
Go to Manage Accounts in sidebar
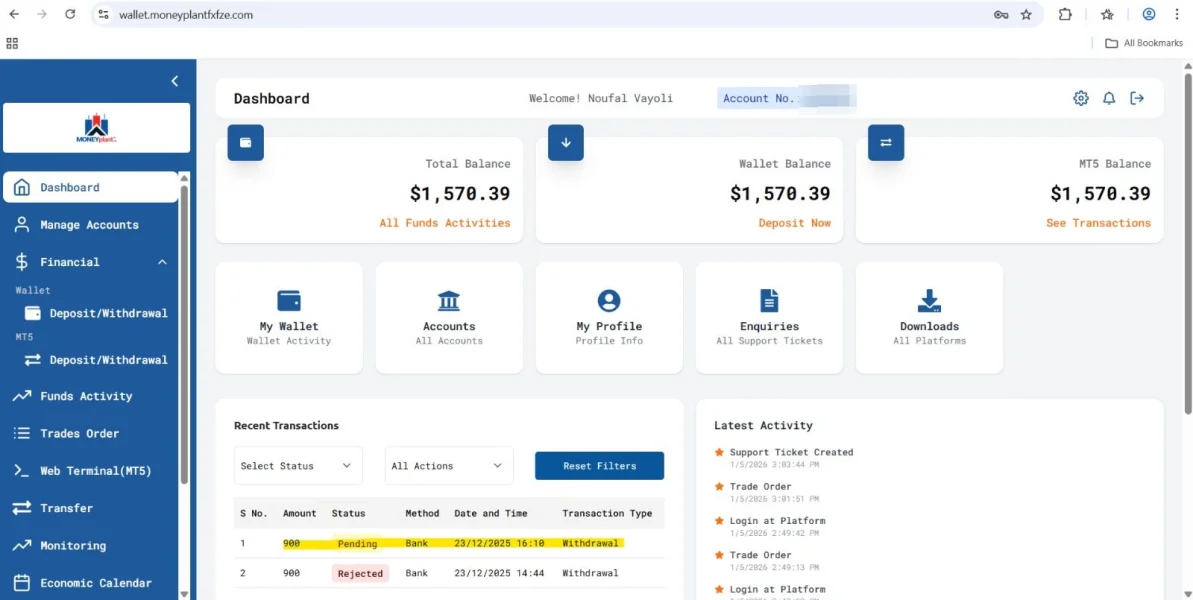(x=89, y=225)
